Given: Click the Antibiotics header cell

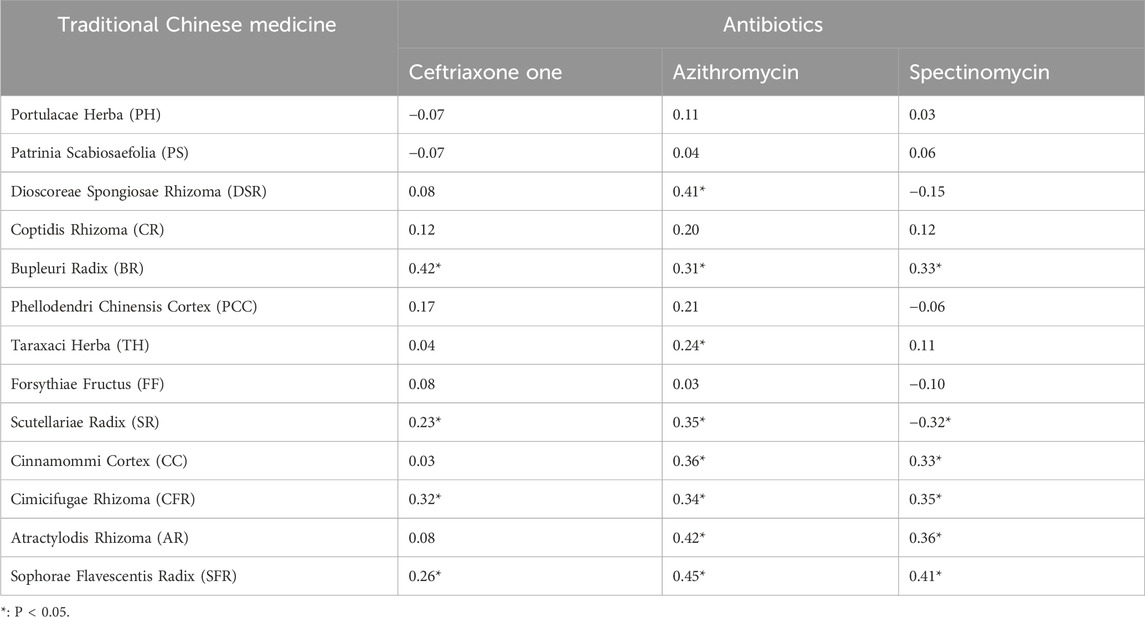Looking at the screenshot, I should click(x=770, y=25).
